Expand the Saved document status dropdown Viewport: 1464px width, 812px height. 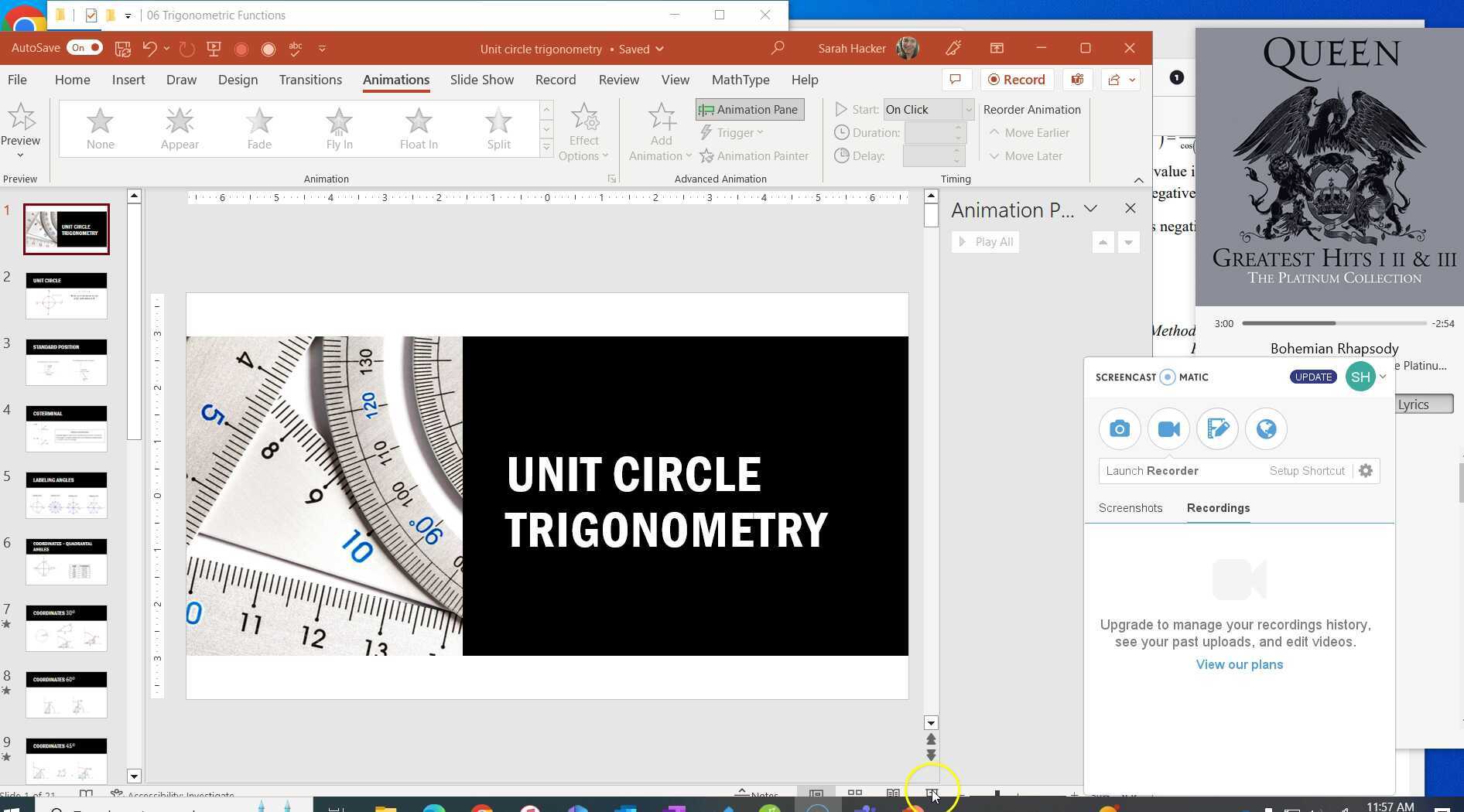[x=661, y=49]
